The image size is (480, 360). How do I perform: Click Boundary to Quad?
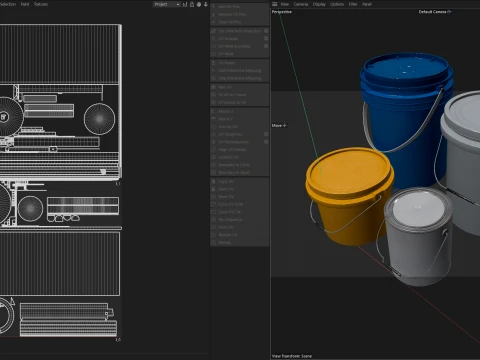click(239, 172)
